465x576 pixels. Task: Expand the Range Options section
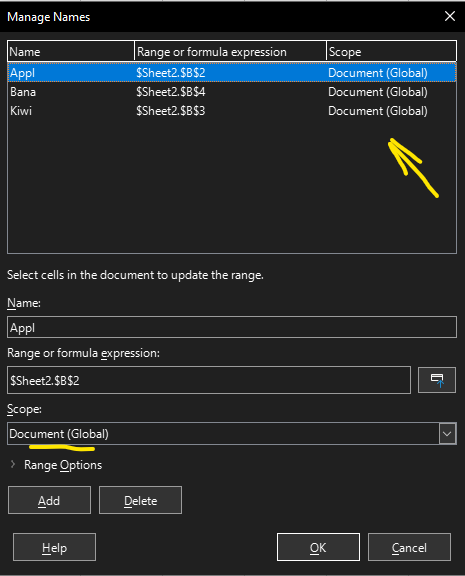[x=56, y=465]
